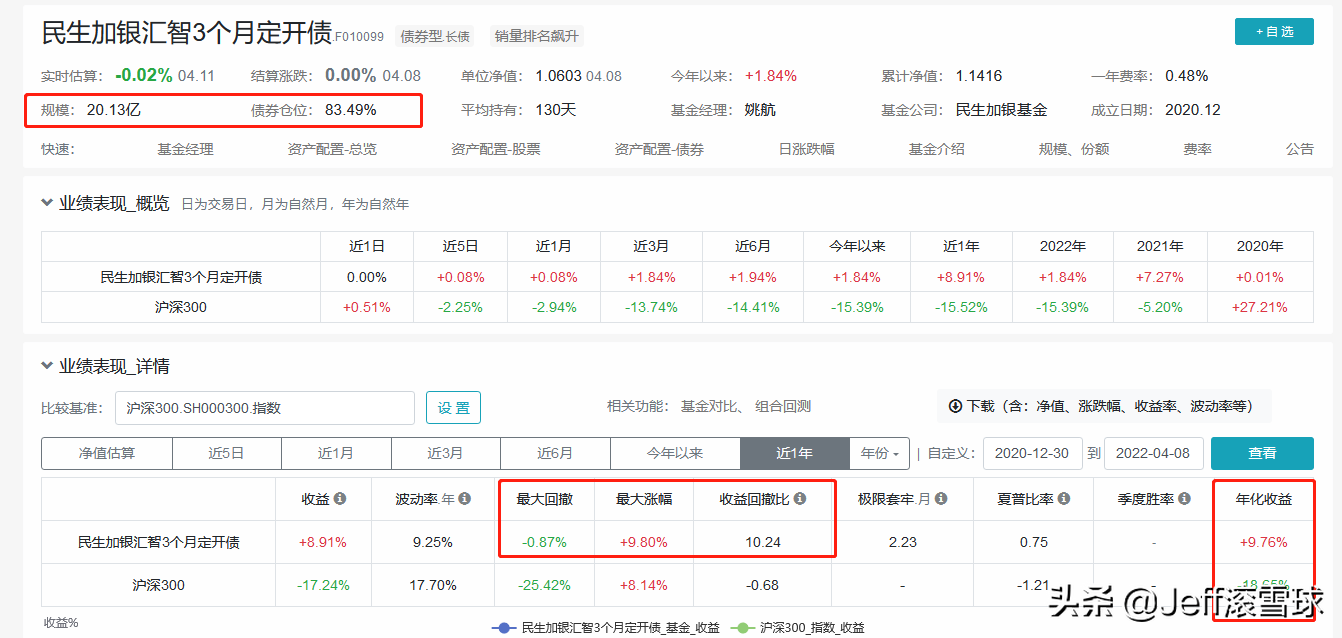
Task: Click the end date field 2022-04-08
Action: (1153, 453)
